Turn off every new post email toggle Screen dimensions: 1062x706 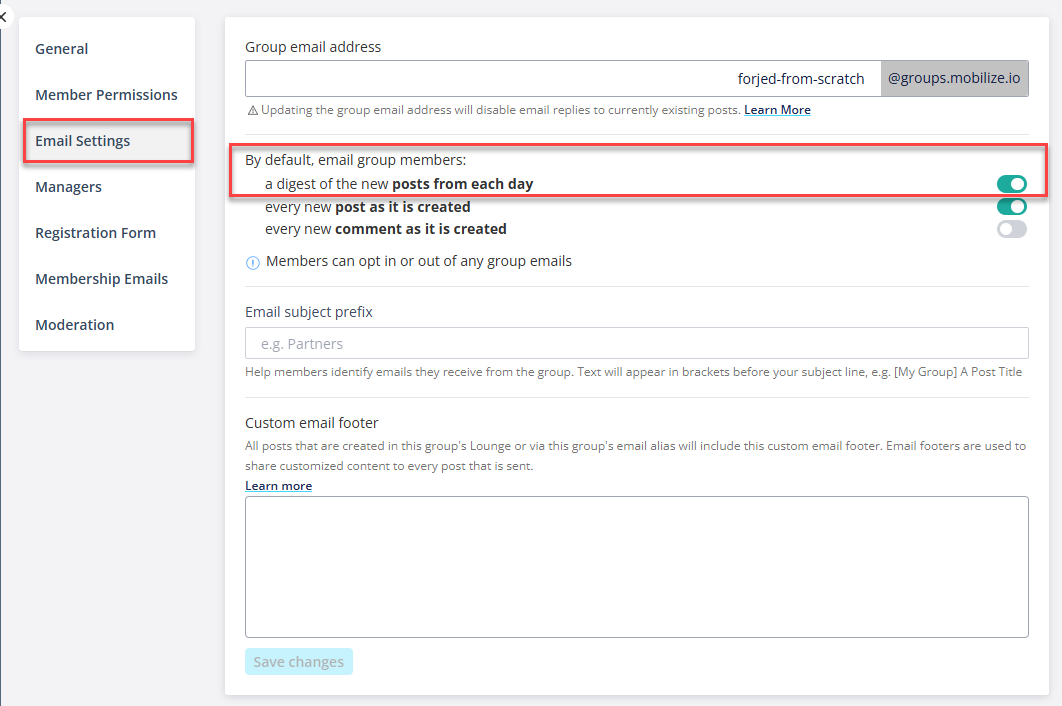1011,207
